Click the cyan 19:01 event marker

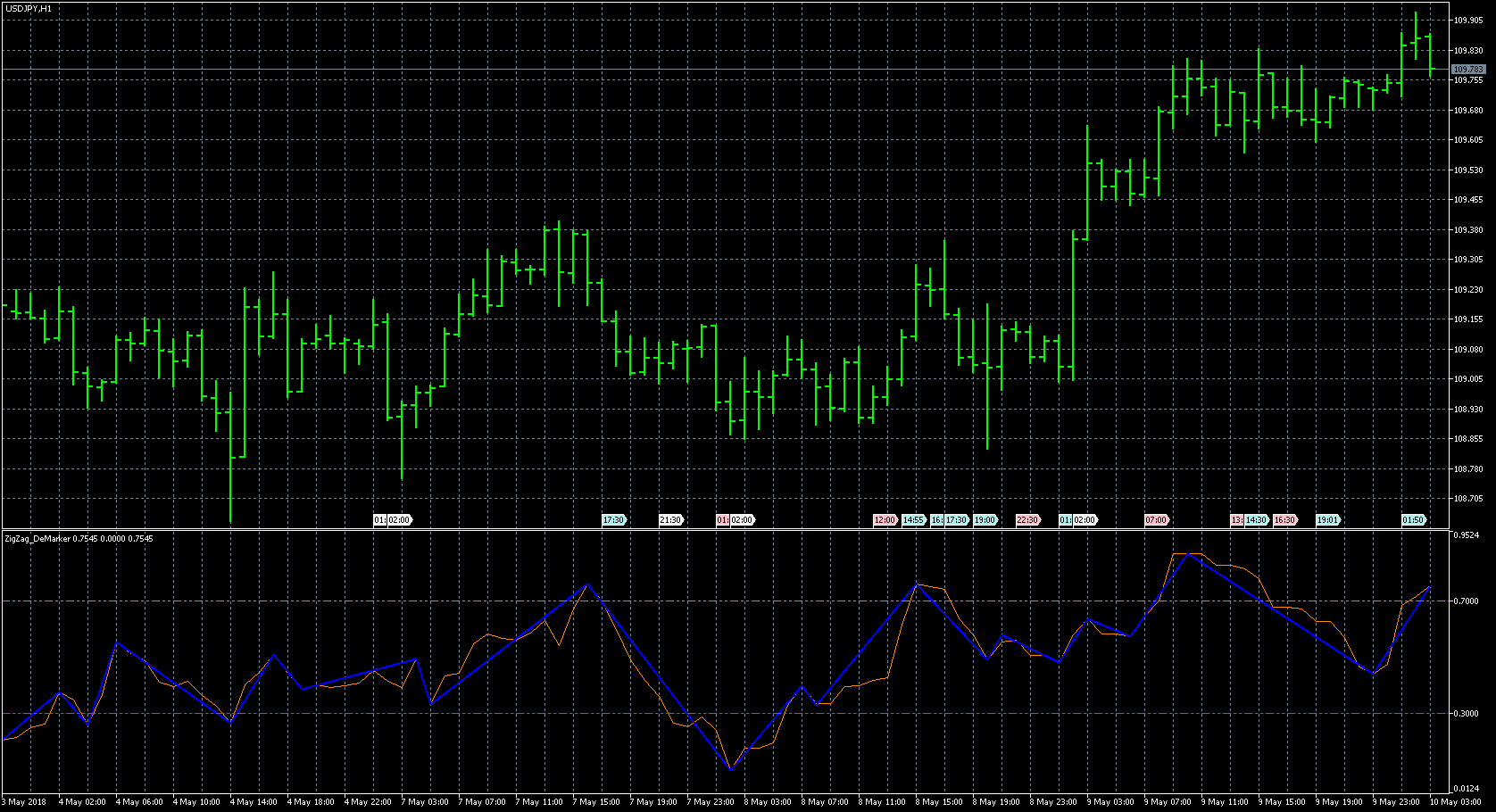point(1327,520)
